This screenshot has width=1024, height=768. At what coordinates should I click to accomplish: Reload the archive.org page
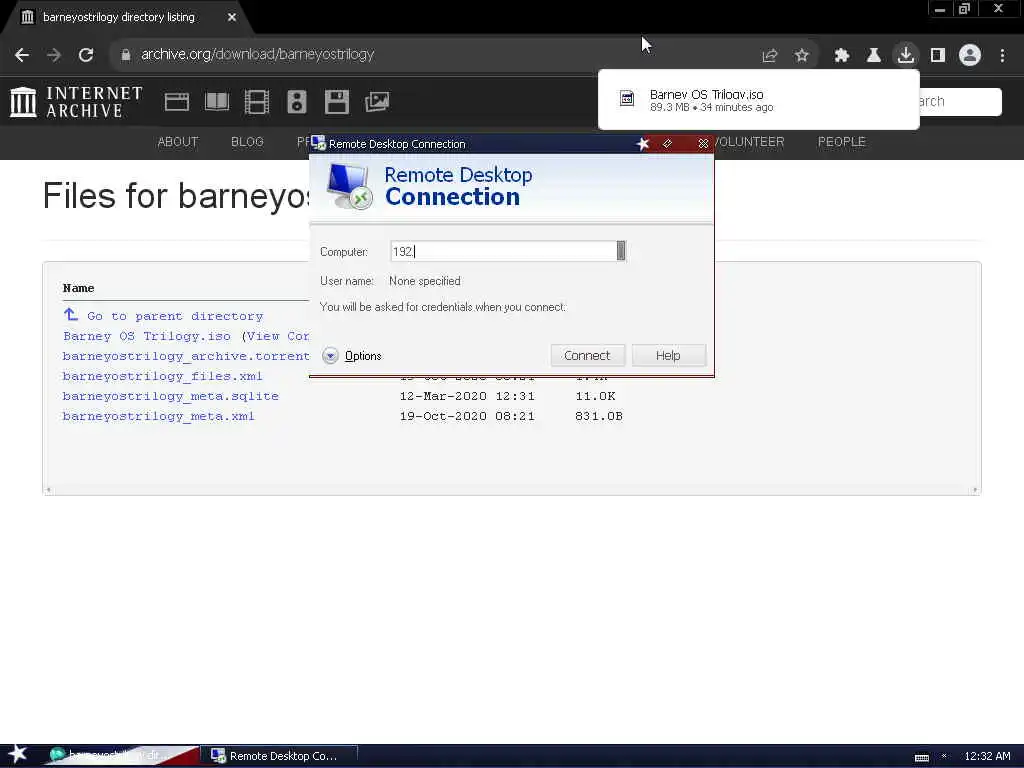click(x=86, y=55)
